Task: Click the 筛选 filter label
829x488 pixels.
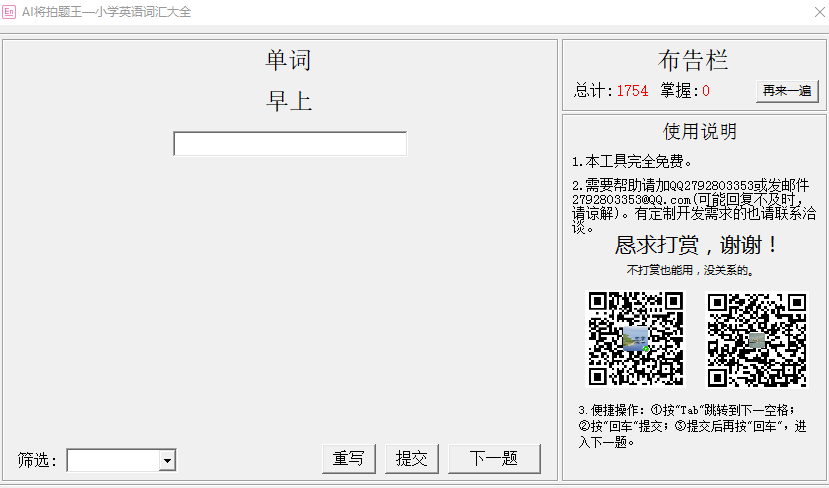Action: tap(37, 460)
